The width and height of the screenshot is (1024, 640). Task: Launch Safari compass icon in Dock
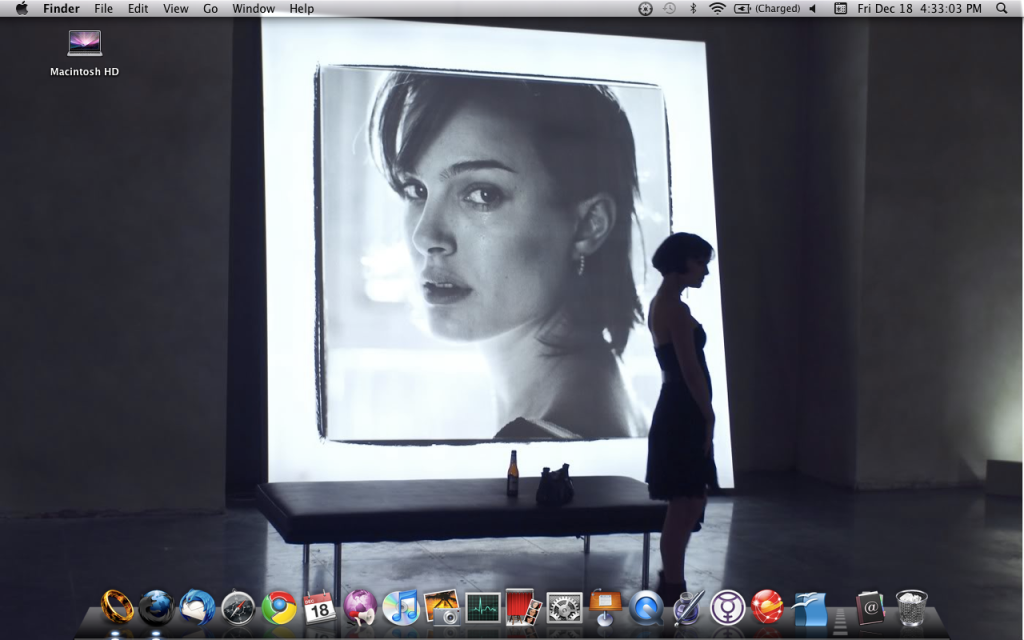pyautogui.click(x=238, y=608)
